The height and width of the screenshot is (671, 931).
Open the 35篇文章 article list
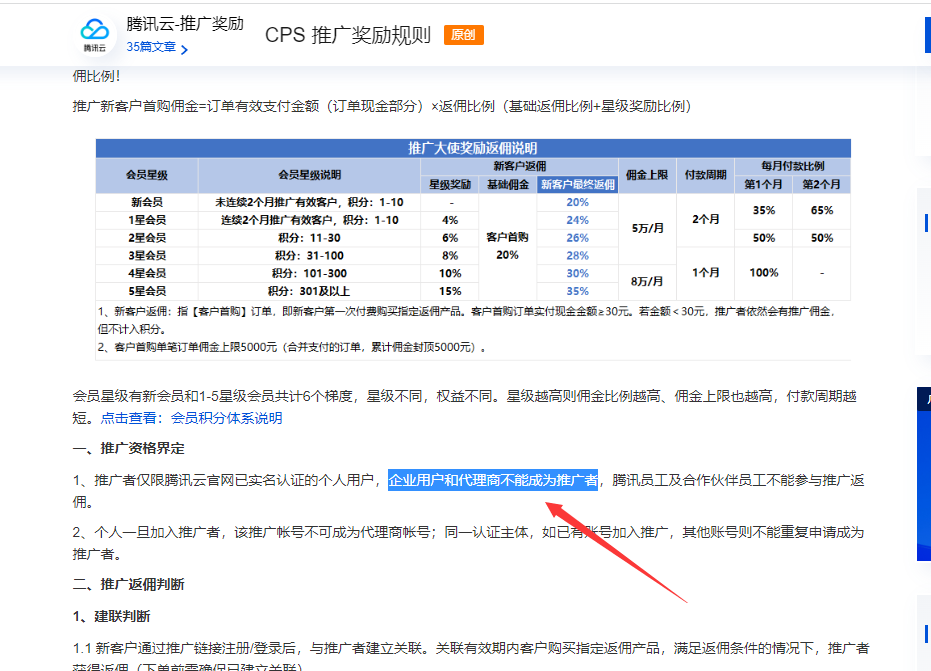tap(151, 46)
